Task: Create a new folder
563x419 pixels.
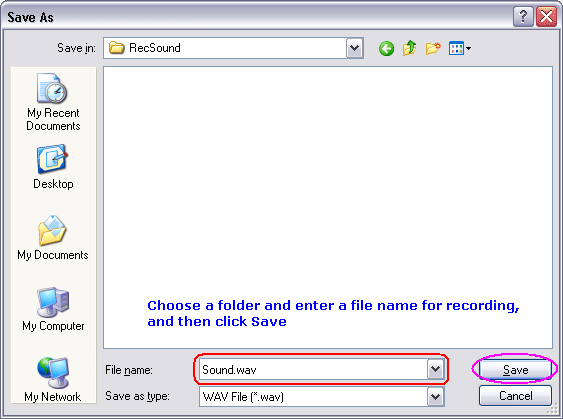Action: (433, 48)
